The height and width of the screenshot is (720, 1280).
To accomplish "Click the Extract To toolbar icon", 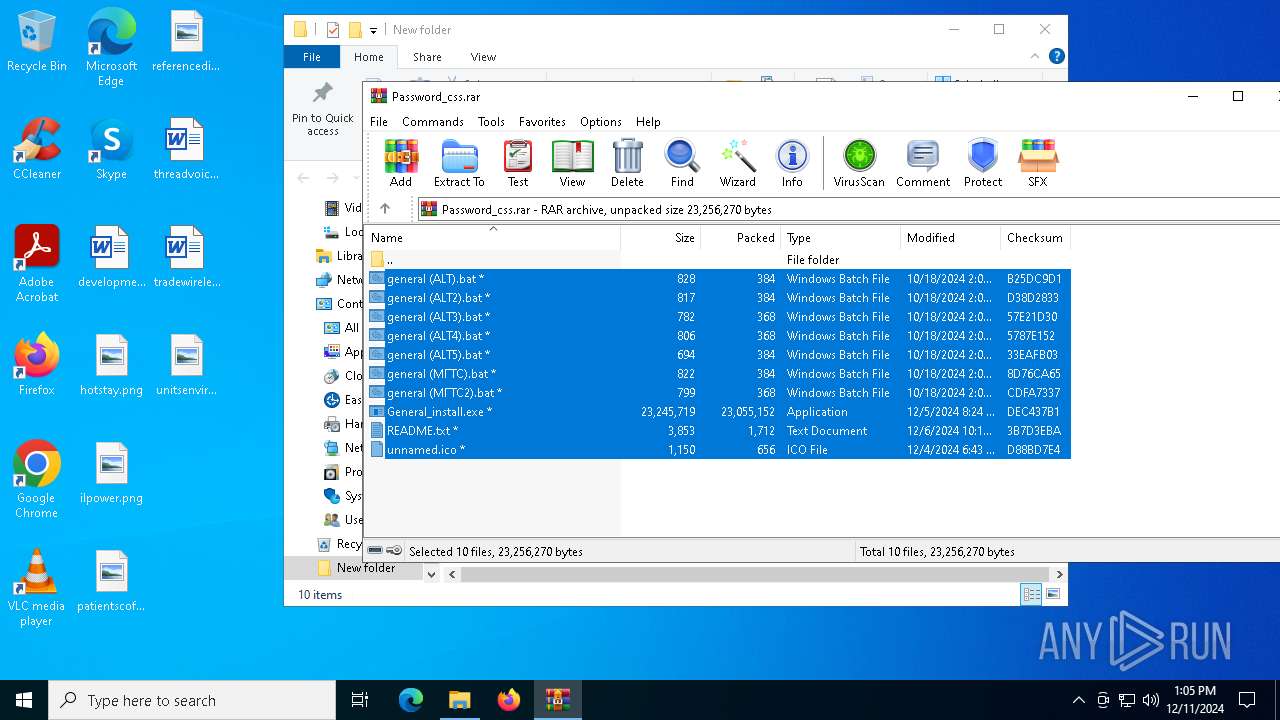I will pyautogui.click(x=459, y=163).
